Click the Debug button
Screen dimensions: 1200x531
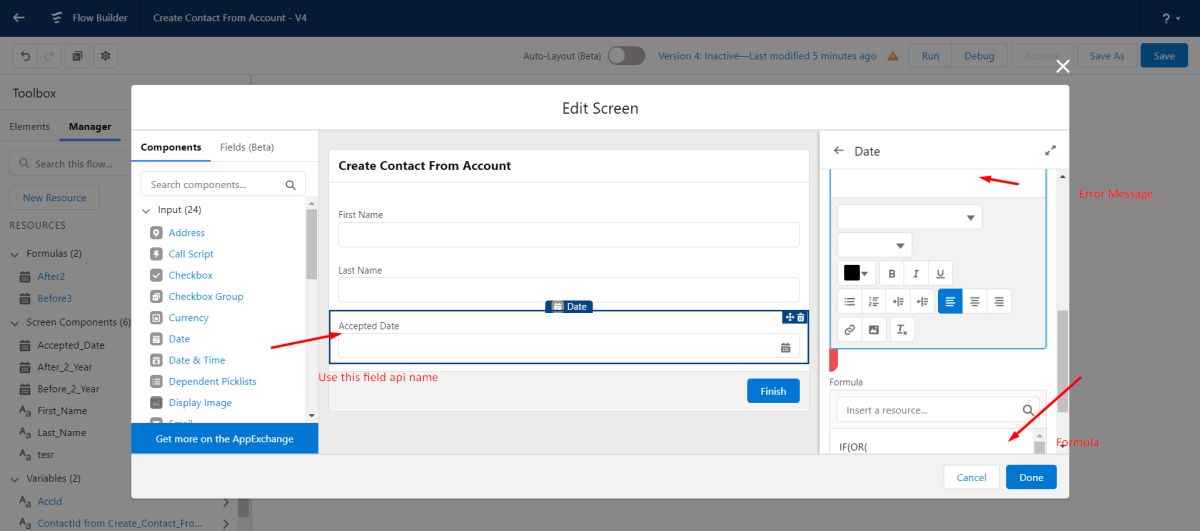[979, 56]
